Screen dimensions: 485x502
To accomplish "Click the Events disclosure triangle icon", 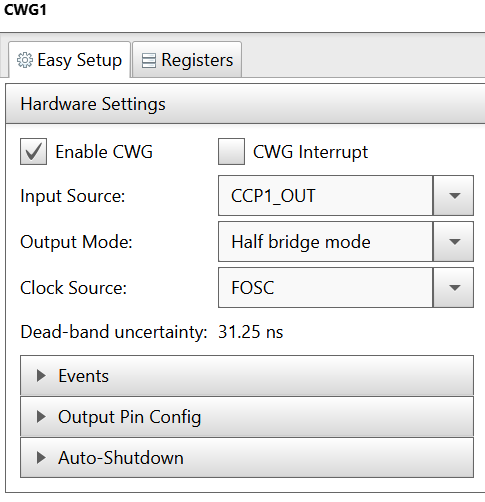I will [x=41, y=376].
